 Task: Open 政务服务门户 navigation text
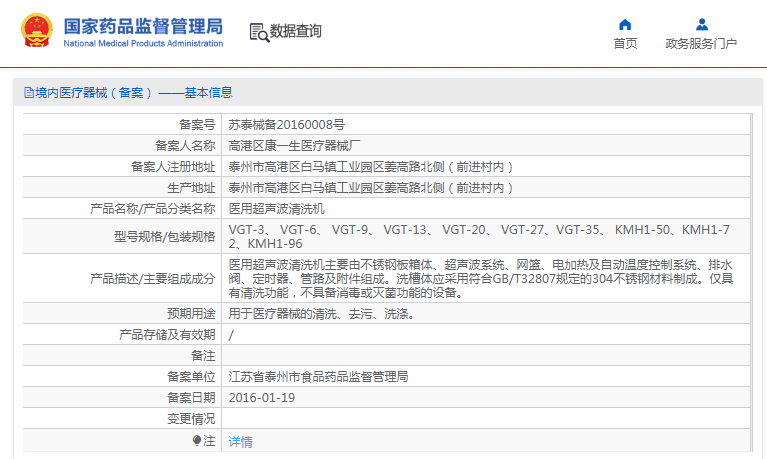701,44
